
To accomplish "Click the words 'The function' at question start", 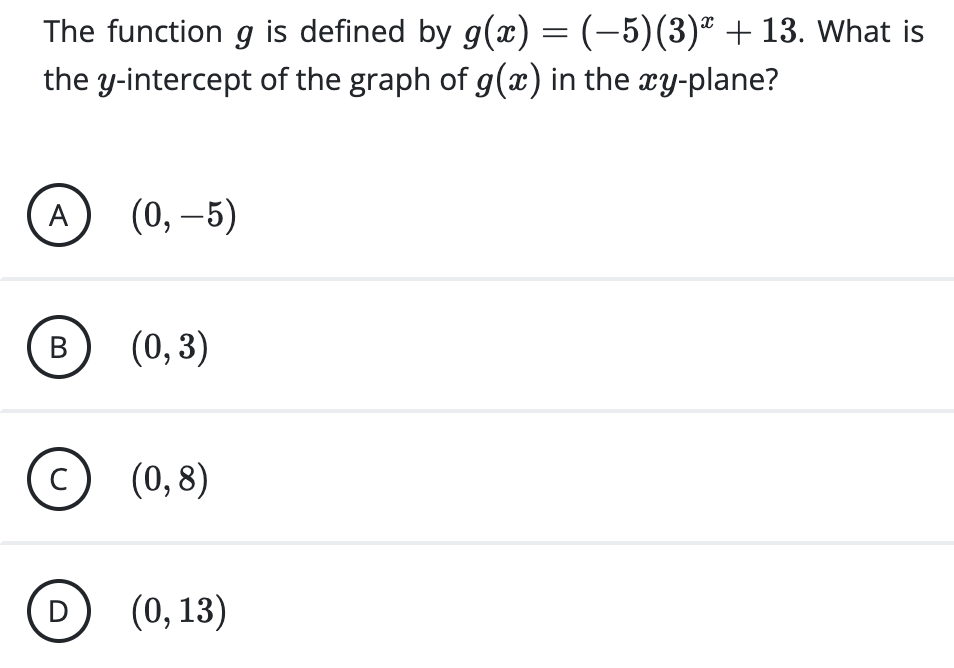I will [x=133, y=32].
